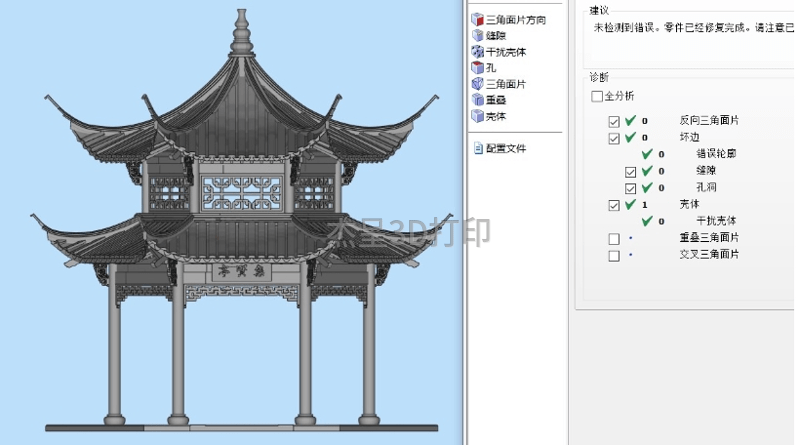Check the 交叉三角面片 checkbox
Image resolution: width=799 pixels, height=445 pixels.
coord(614,256)
